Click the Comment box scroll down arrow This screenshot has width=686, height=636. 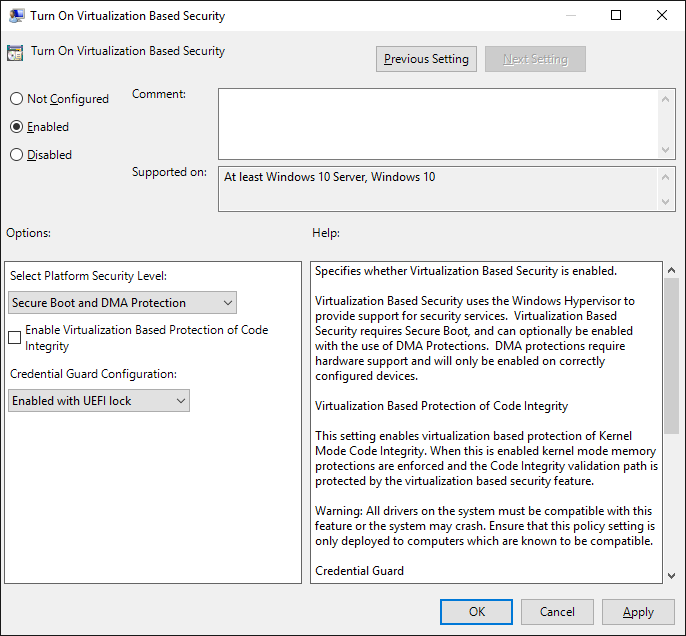point(667,149)
